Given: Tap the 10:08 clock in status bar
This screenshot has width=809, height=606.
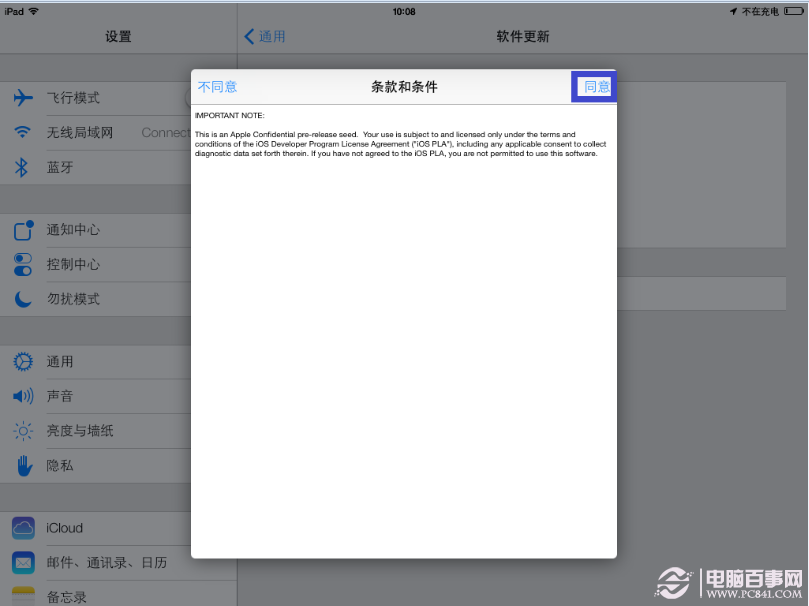Looking at the screenshot, I should 404,11.
